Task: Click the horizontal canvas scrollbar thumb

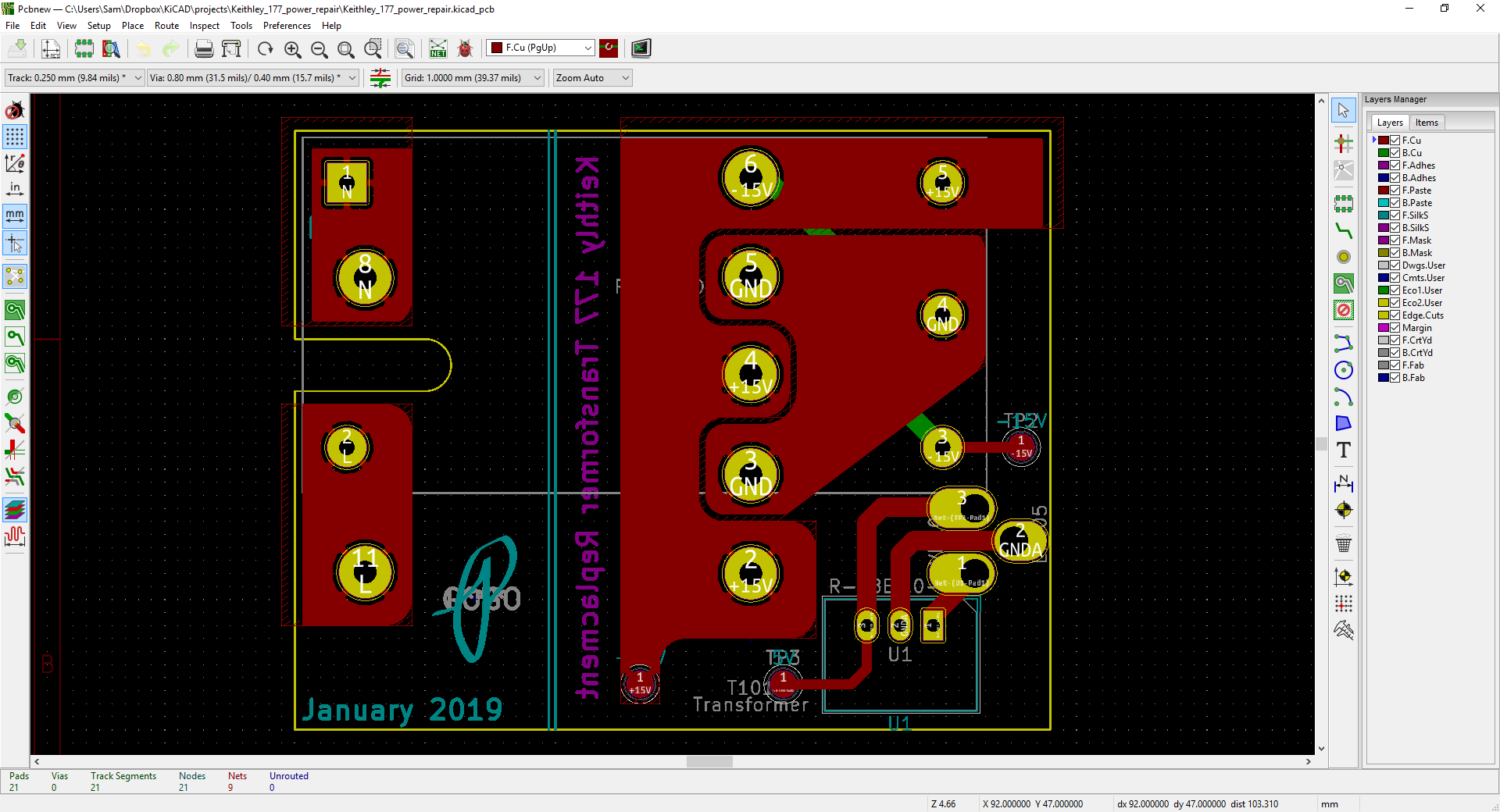Action: (x=709, y=762)
